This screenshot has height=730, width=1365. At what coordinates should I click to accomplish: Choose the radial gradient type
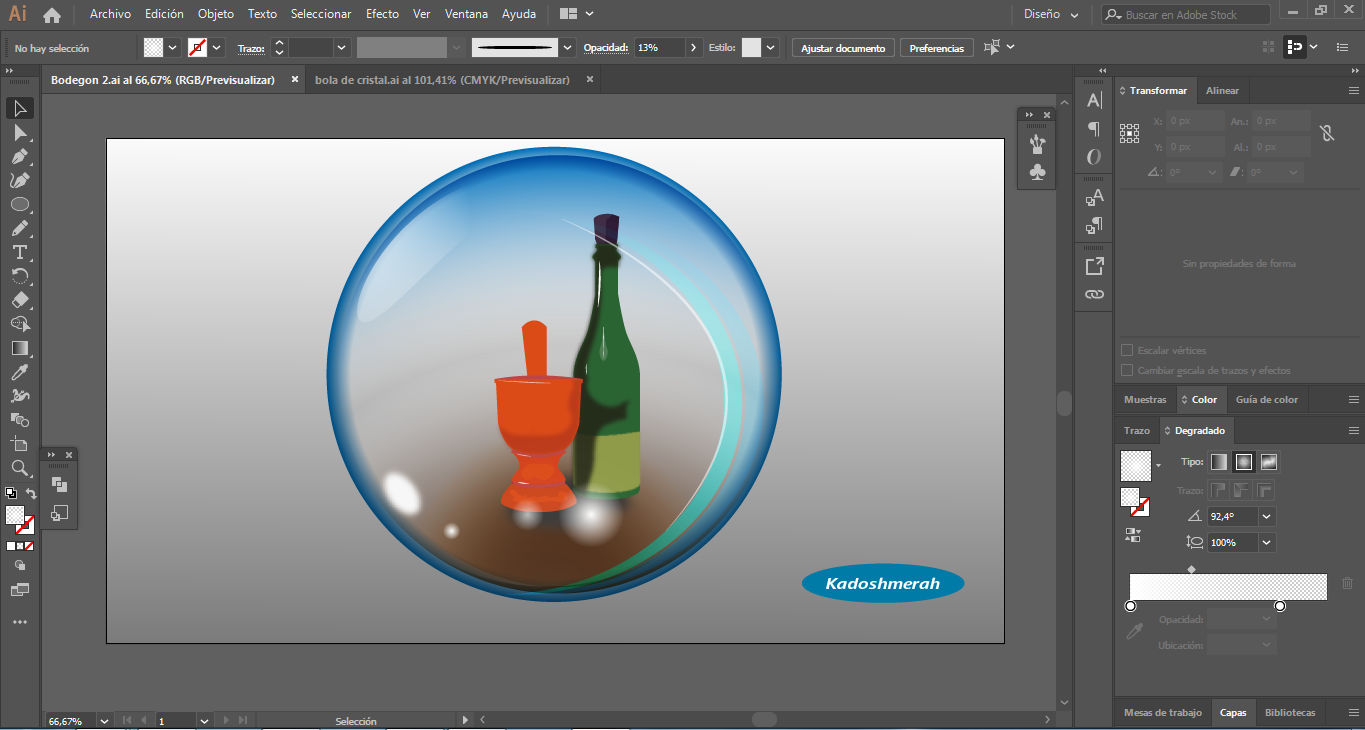(1244, 462)
